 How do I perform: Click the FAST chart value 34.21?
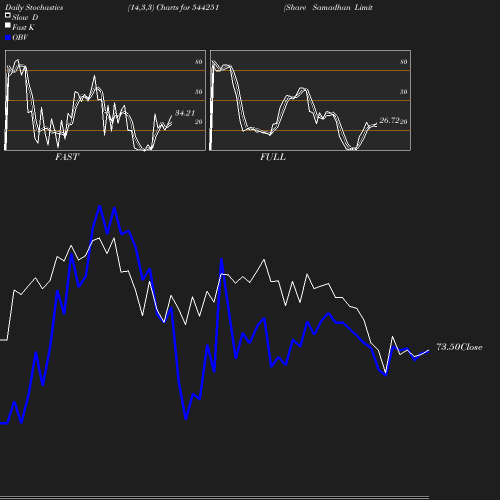coord(185,113)
